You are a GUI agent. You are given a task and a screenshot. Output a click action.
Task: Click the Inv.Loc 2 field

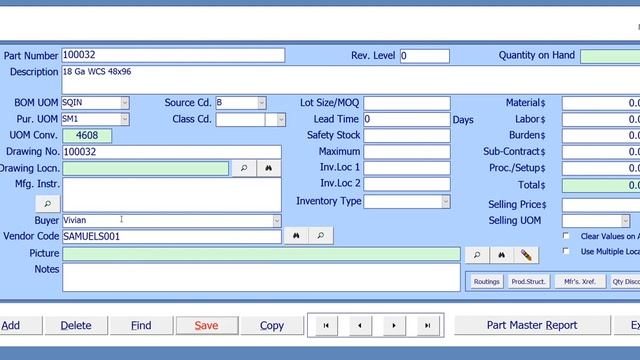[407, 184]
